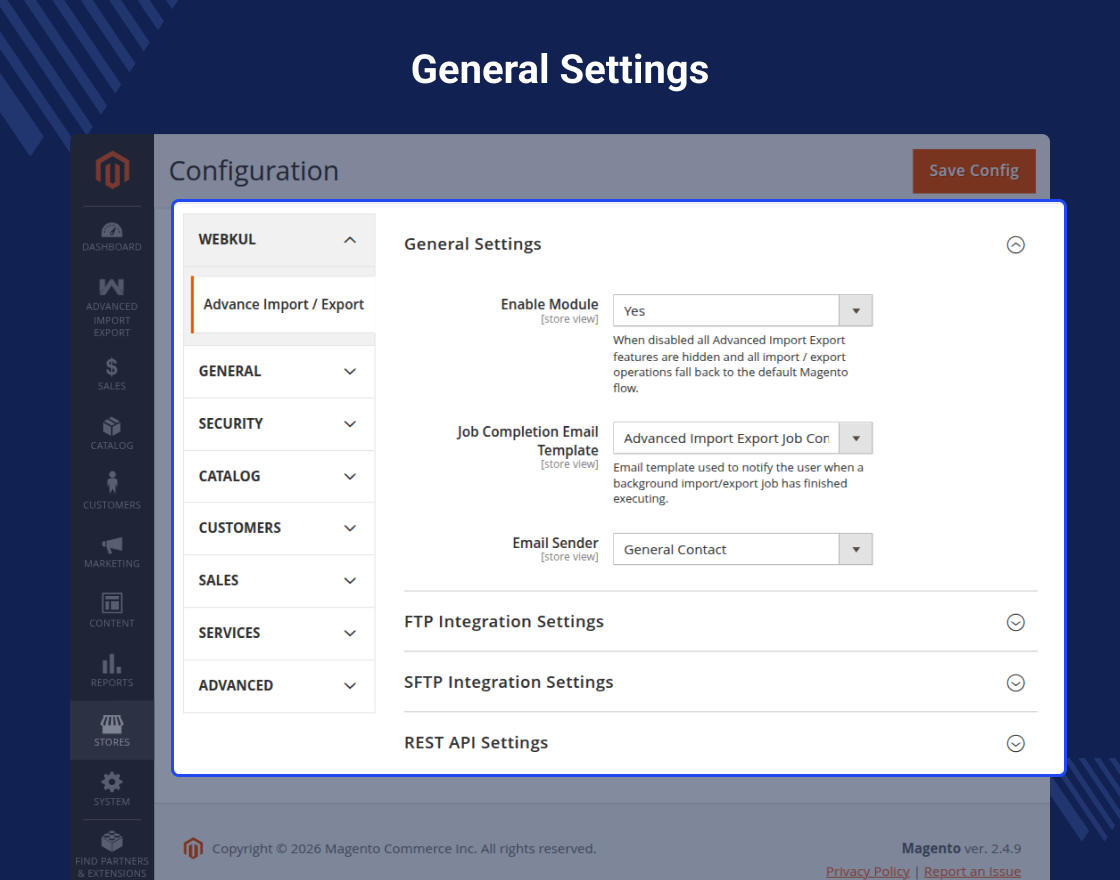
Task: Open the Enable Module dropdown
Action: [742, 311]
